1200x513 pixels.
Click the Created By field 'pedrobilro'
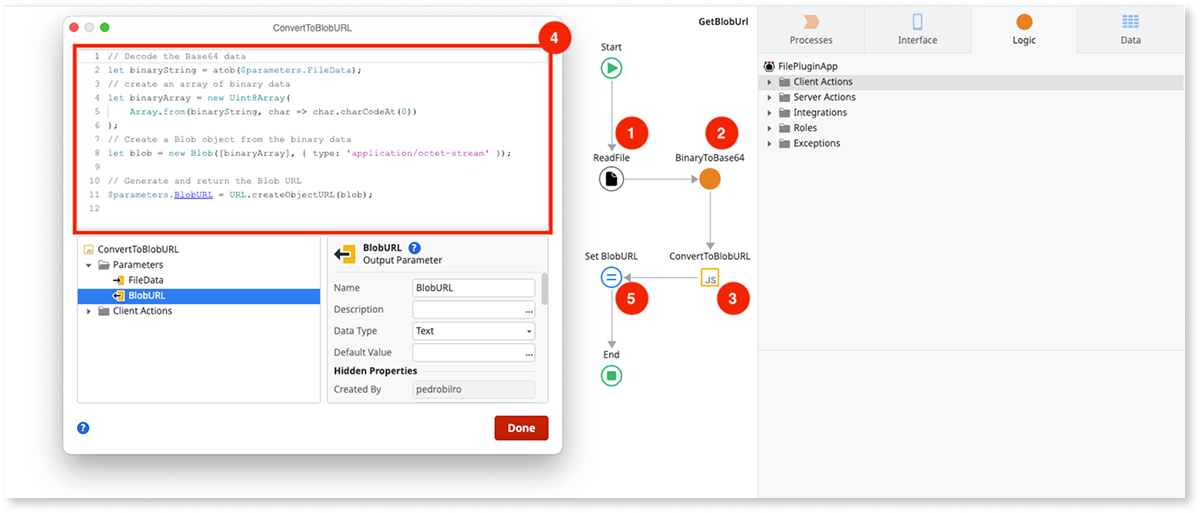[474, 389]
